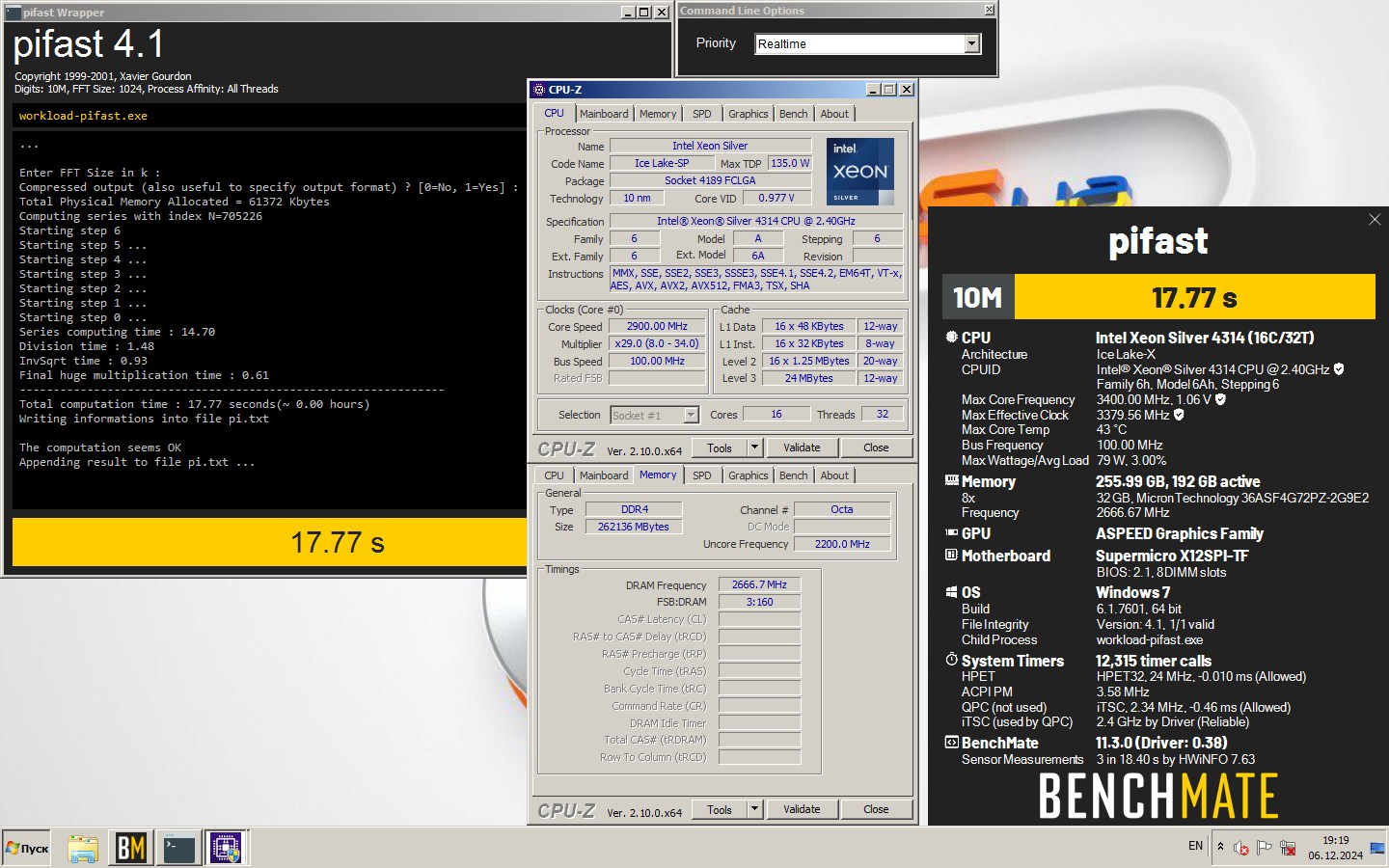Open the SPD tab in upper CPU-Z window

coord(702,114)
